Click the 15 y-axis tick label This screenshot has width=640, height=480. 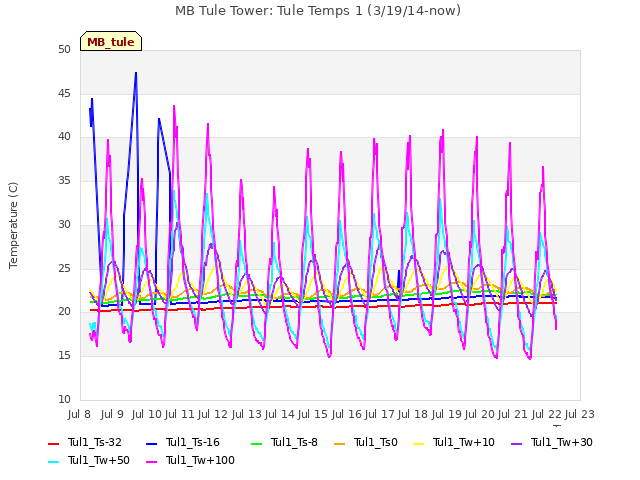64,356
